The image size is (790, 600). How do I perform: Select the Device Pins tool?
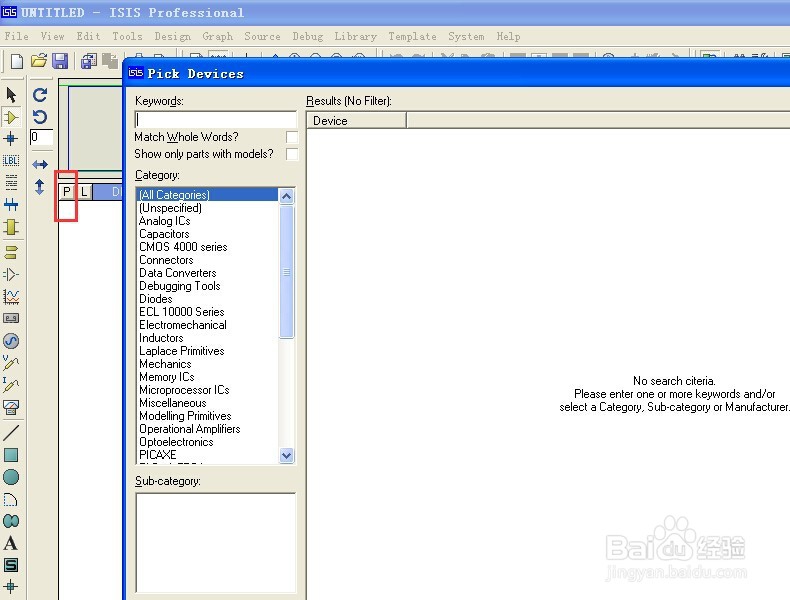[11, 275]
